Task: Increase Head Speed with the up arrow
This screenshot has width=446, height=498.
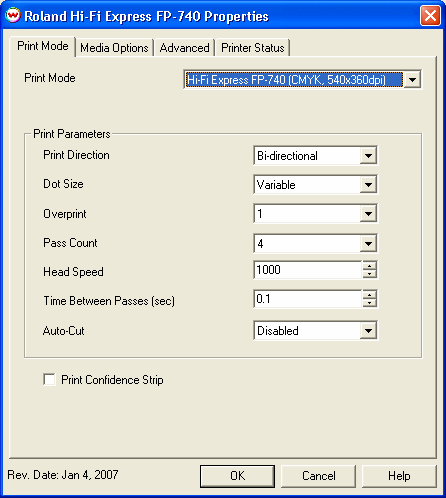Action: [369, 266]
